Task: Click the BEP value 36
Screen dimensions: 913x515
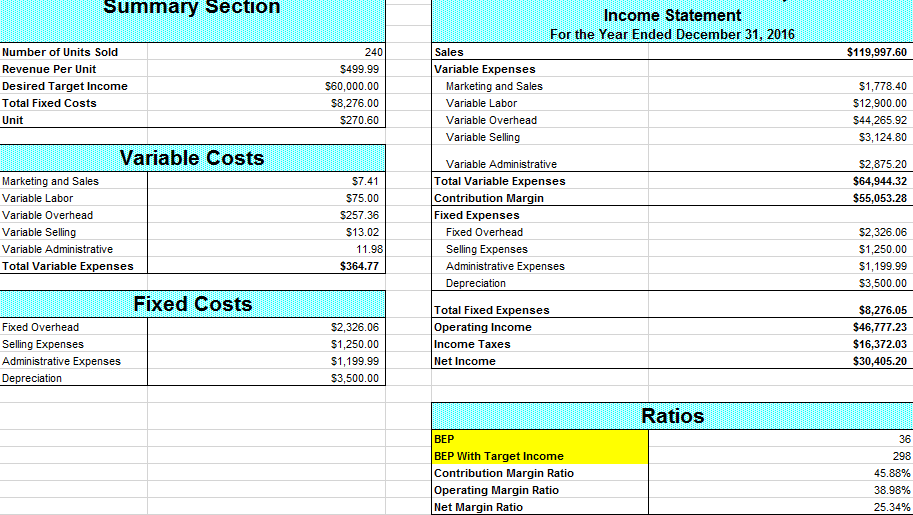Action: click(904, 439)
